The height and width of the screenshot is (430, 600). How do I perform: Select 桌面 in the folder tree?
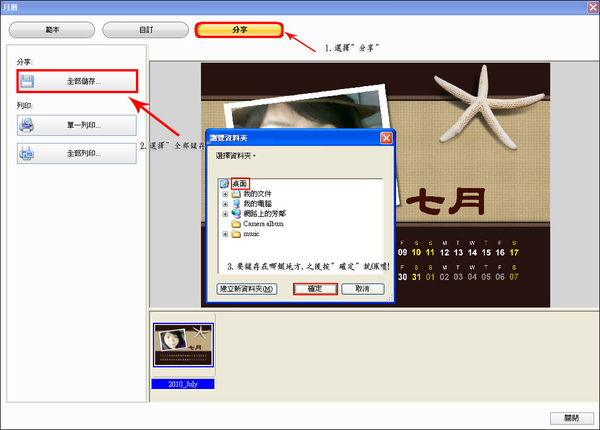click(240, 184)
